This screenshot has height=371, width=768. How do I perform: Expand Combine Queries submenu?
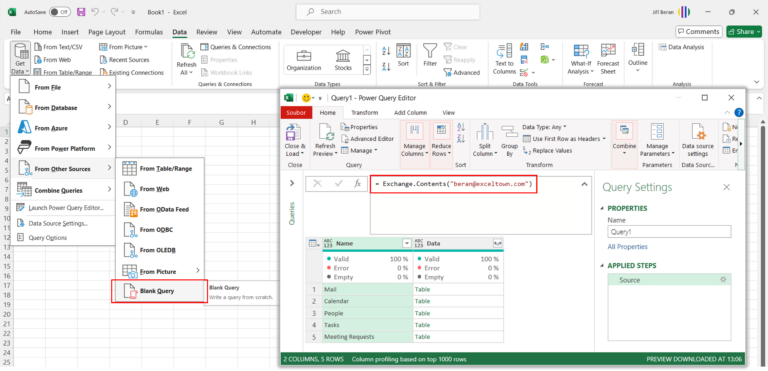pos(63,190)
